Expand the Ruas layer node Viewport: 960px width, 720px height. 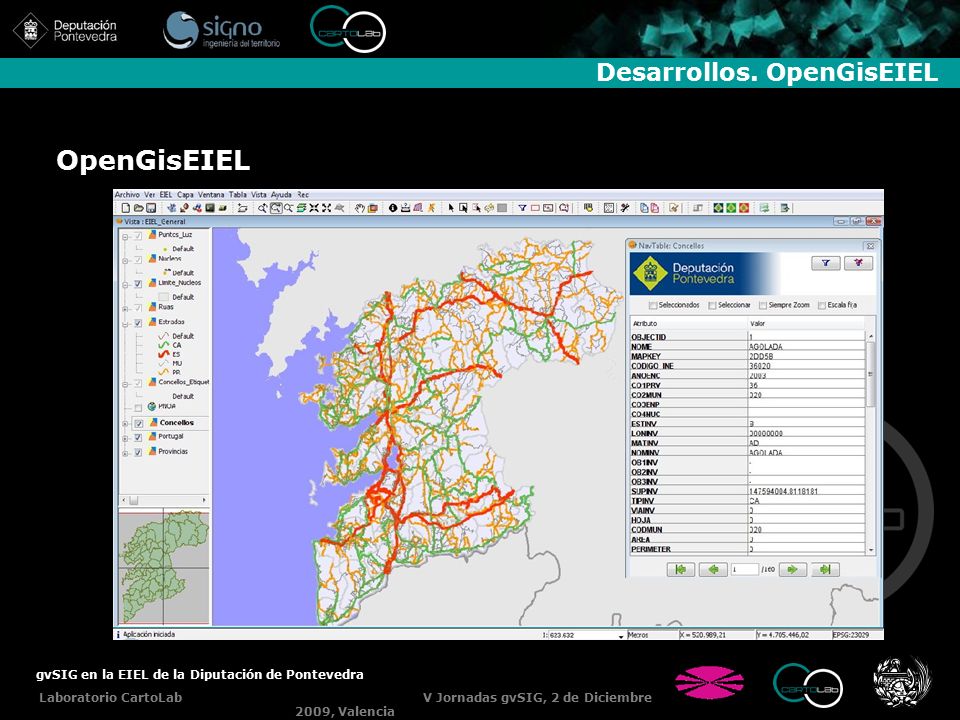(x=125, y=309)
